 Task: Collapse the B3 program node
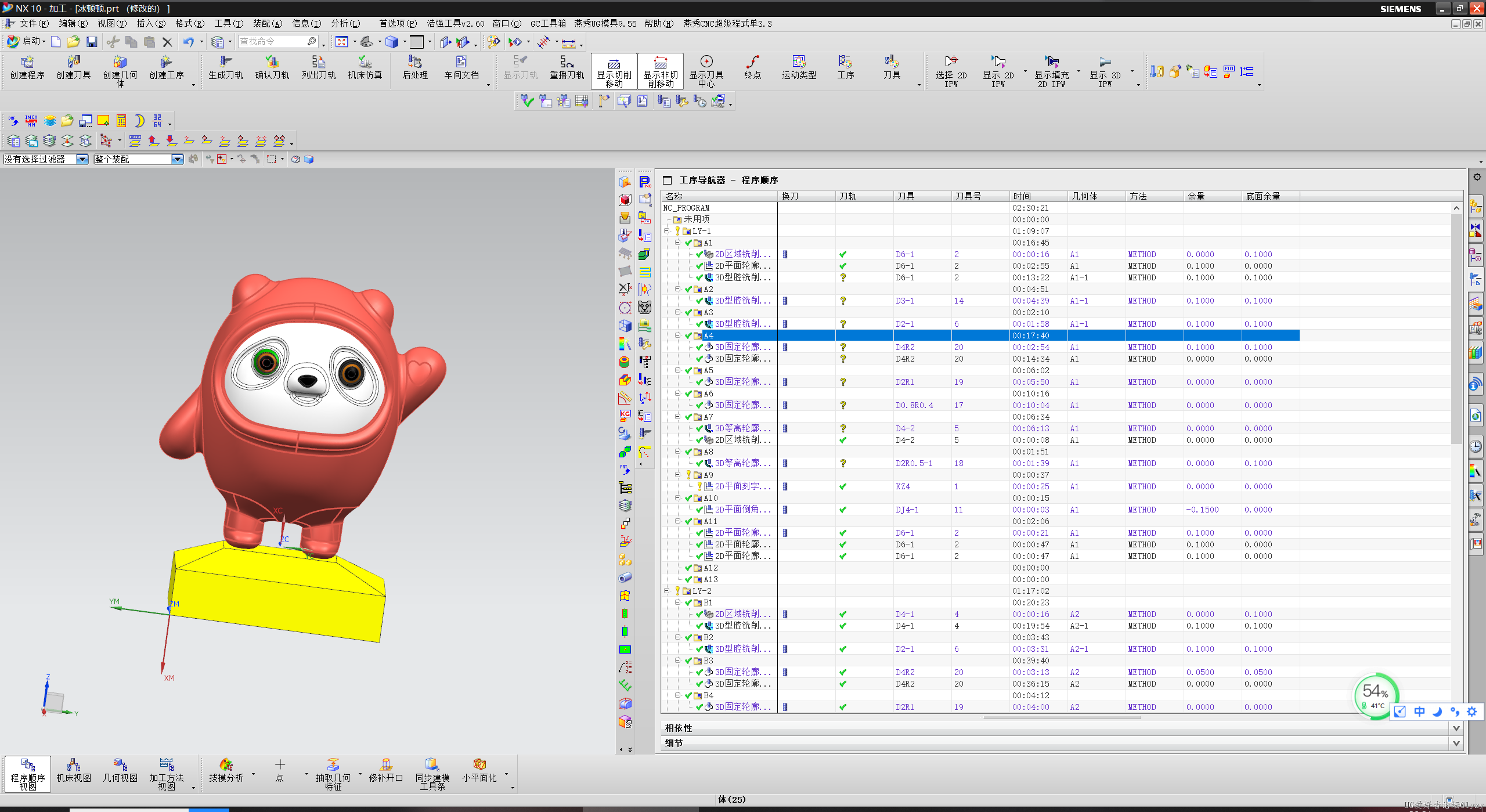(x=677, y=661)
